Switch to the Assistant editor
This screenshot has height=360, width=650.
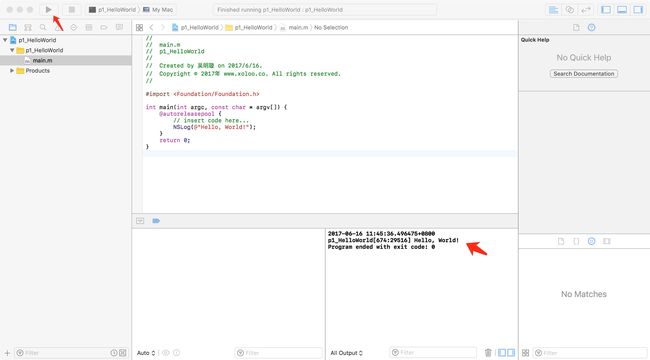pos(570,10)
